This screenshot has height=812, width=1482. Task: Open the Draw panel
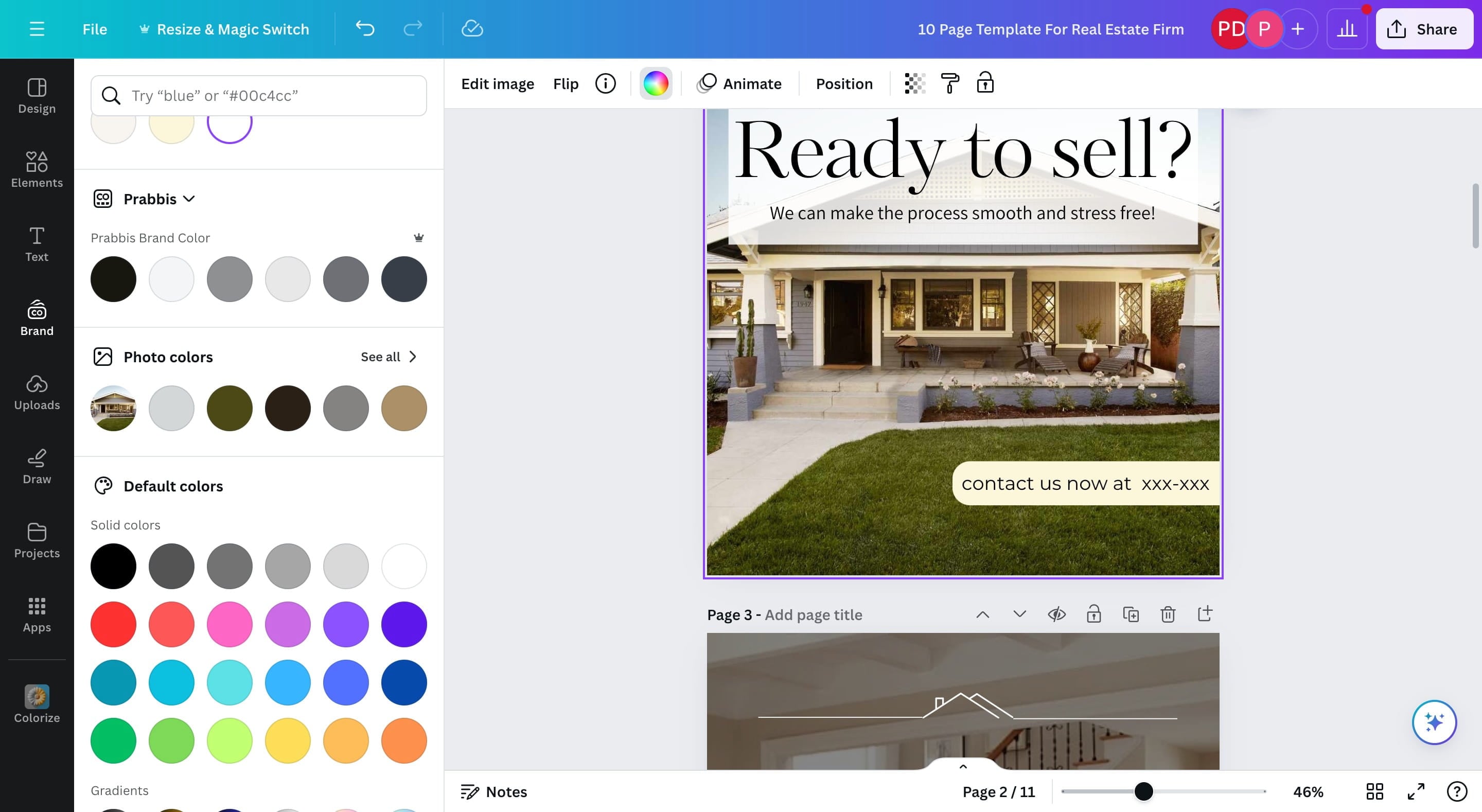(37, 467)
